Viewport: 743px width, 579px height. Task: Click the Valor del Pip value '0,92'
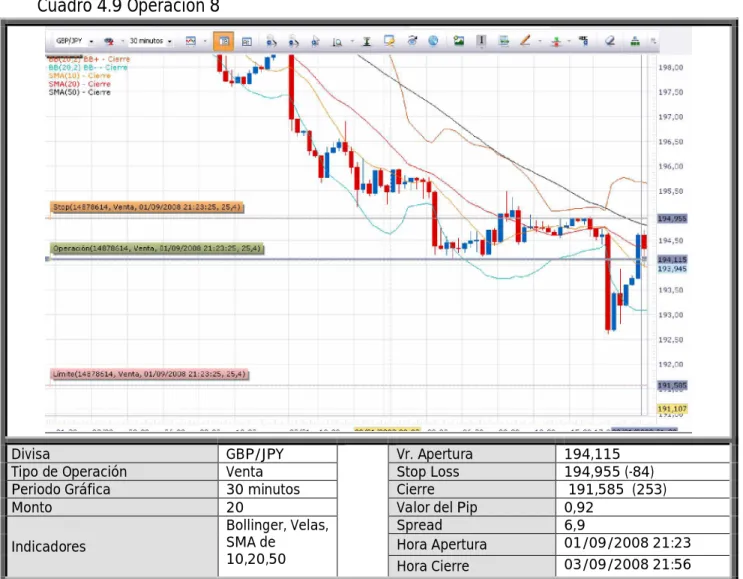click(x=643, y=507)
